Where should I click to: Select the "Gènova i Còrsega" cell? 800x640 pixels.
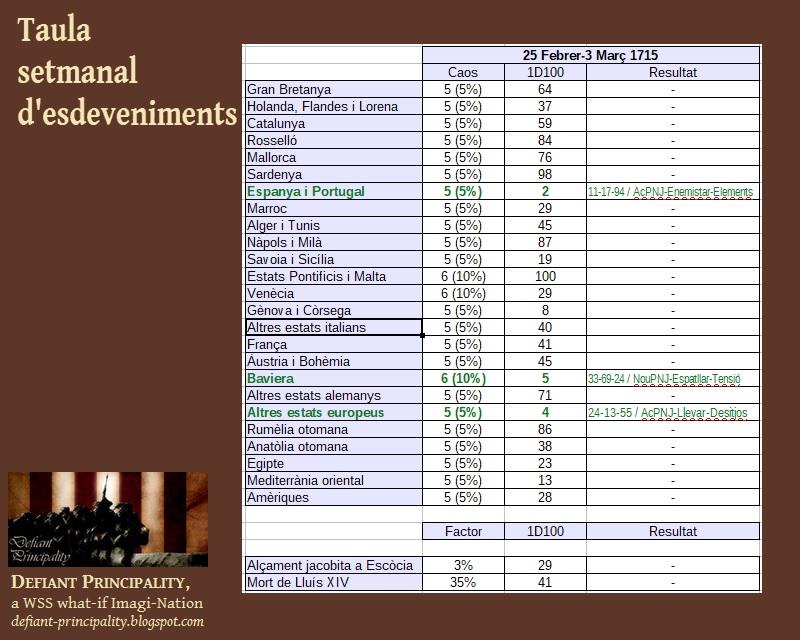[x=334, y=310]
